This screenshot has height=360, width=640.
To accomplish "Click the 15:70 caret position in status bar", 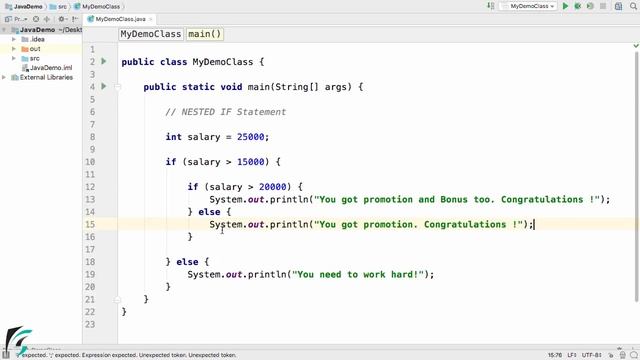I will click(554, 355).
